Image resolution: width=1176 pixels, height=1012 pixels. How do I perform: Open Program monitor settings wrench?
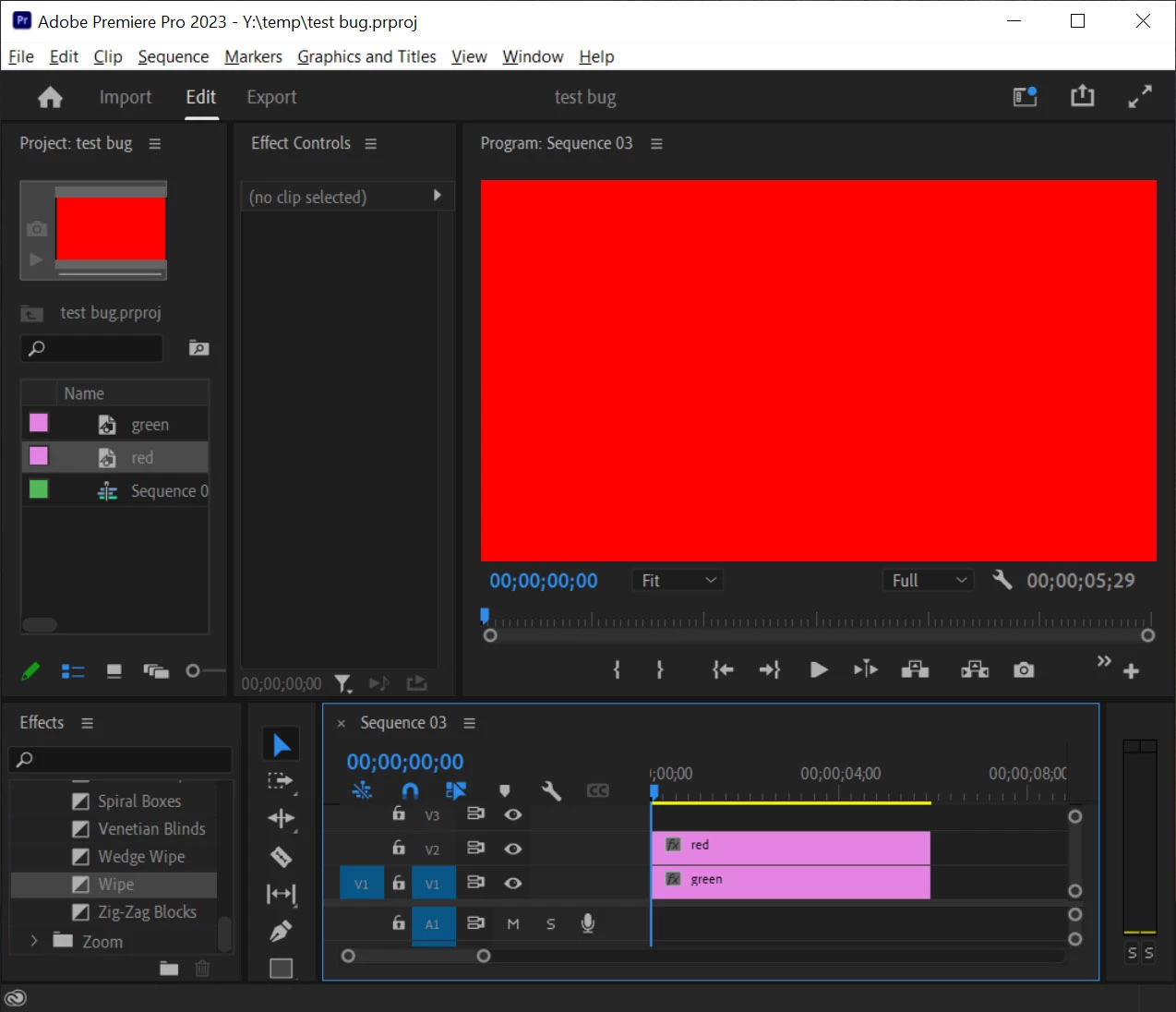pos(1002,580)
